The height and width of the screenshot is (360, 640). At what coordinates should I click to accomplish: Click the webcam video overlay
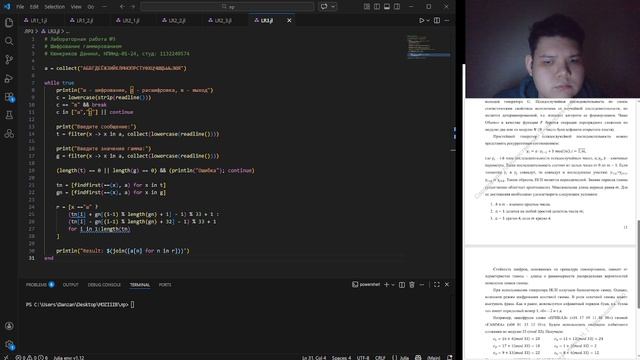pyautogui.click(x=553, y=49)
